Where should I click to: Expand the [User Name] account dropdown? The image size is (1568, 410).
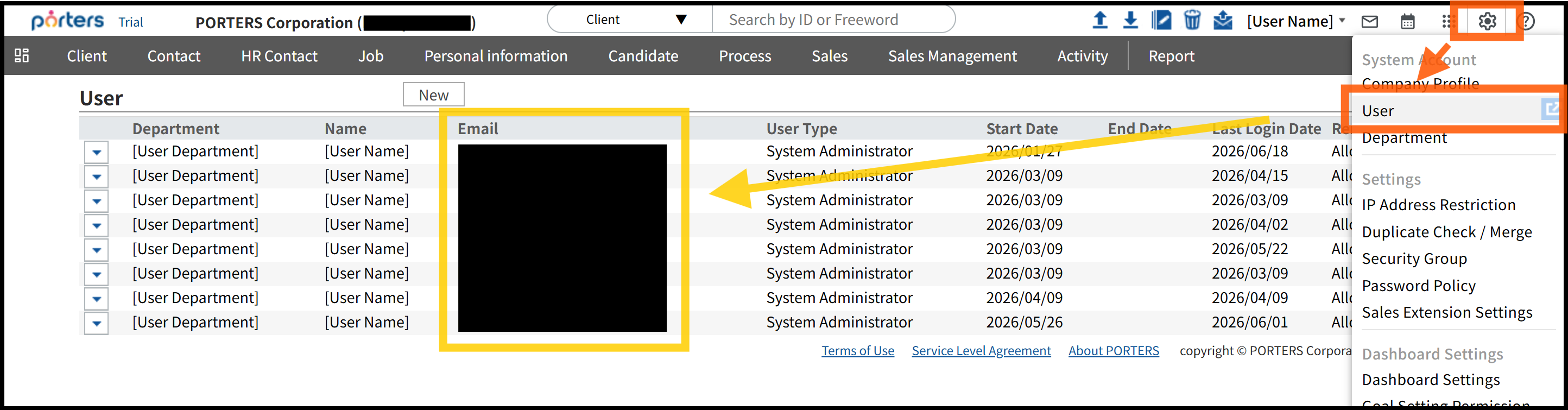coord(1295,21)
